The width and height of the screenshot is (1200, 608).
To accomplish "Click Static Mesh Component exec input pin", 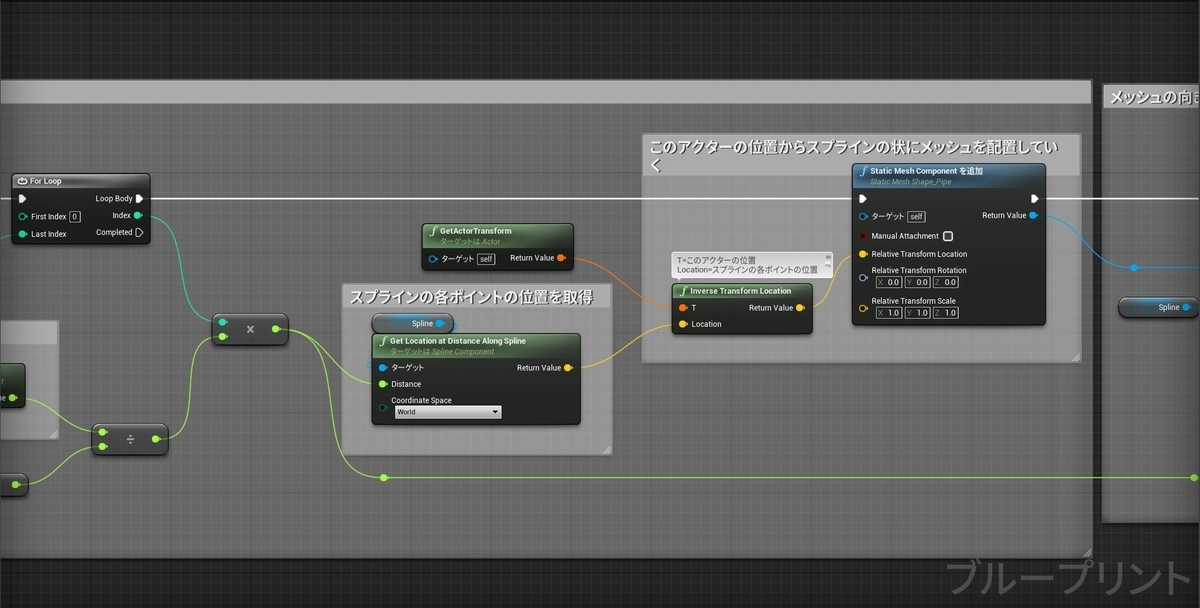I will [864, 198].
